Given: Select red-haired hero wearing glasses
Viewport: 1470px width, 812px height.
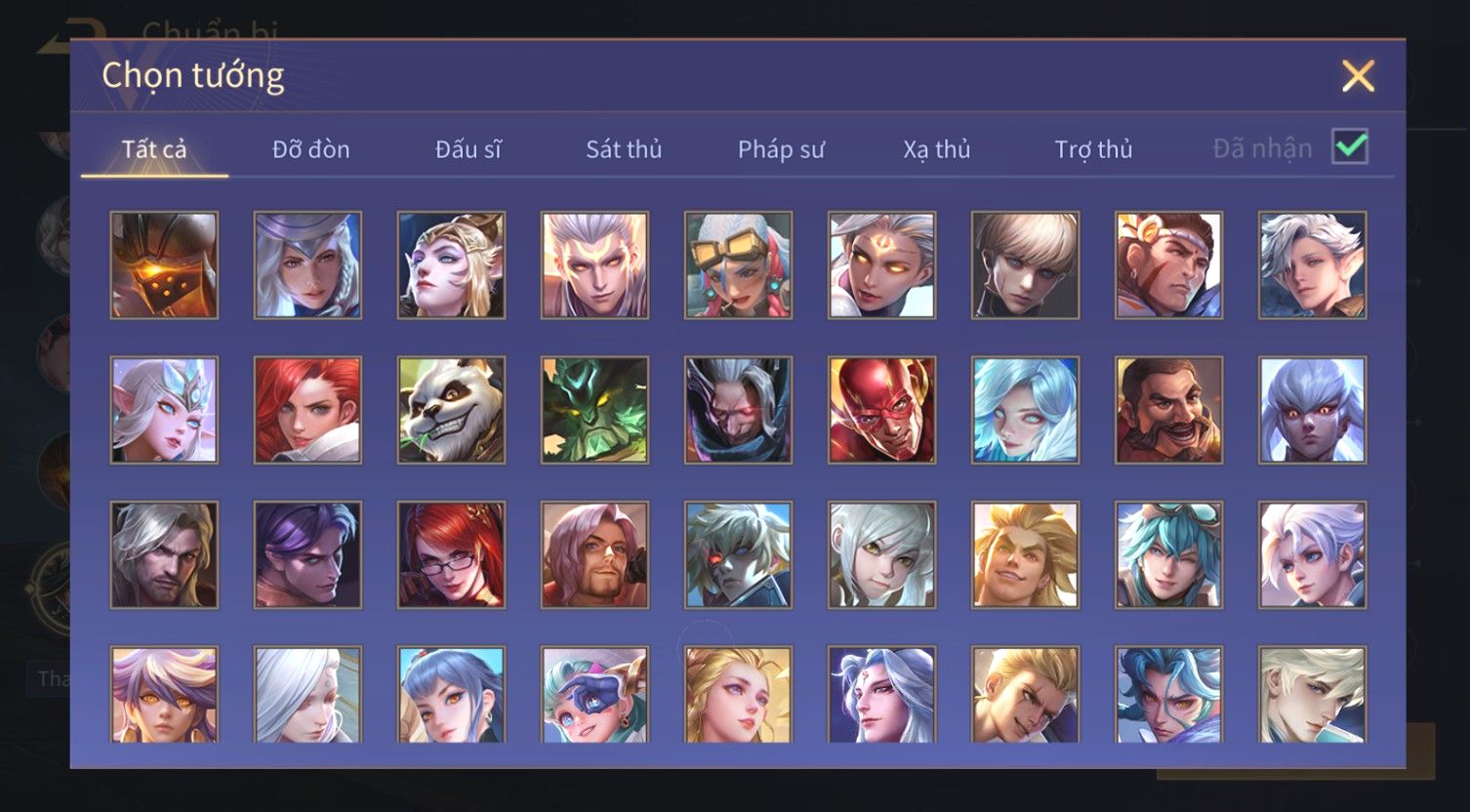Looking at the screenshot, I should coord(451,554).
